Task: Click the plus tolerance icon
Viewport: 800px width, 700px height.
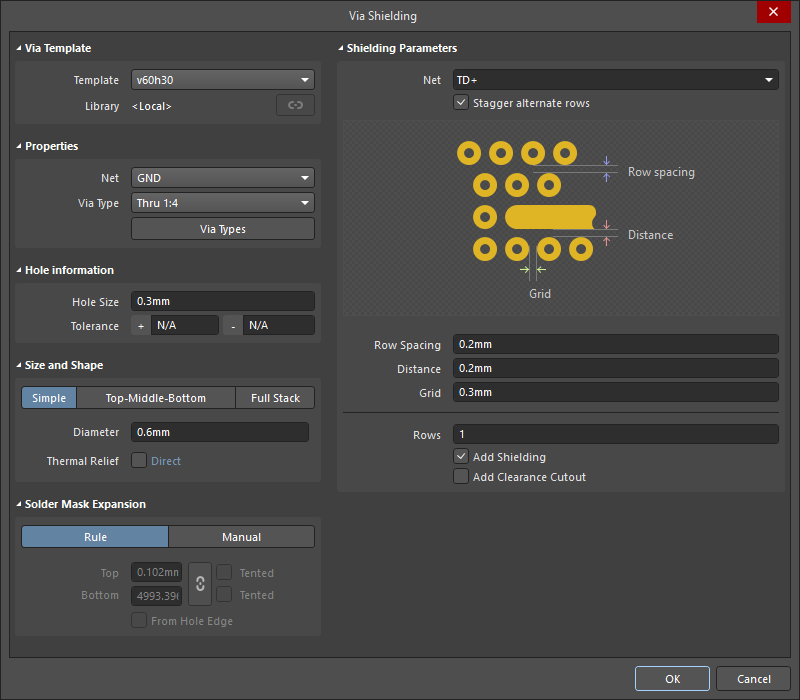Action: 140,326
